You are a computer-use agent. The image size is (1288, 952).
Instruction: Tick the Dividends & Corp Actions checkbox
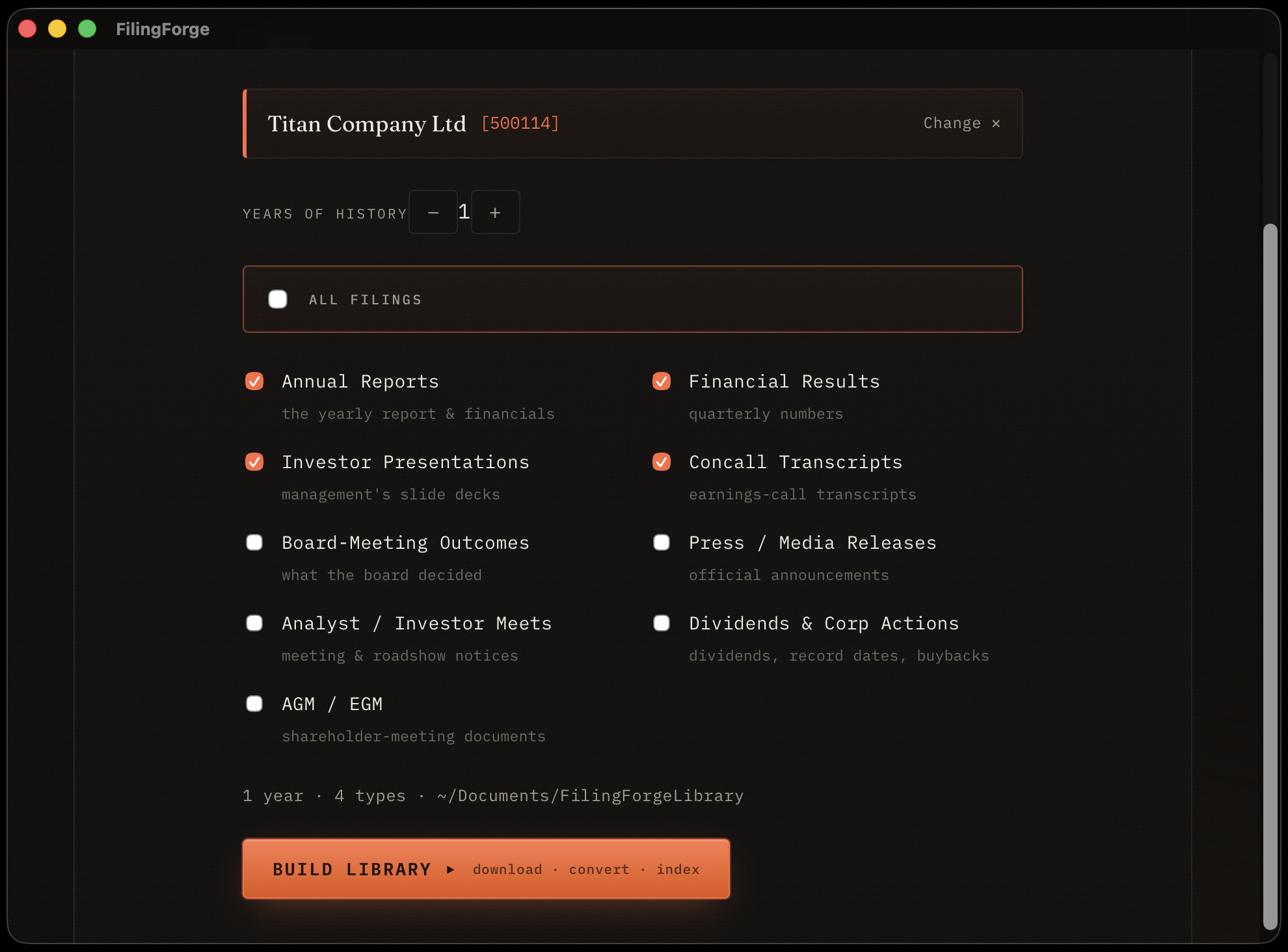(x=662, y=623)
